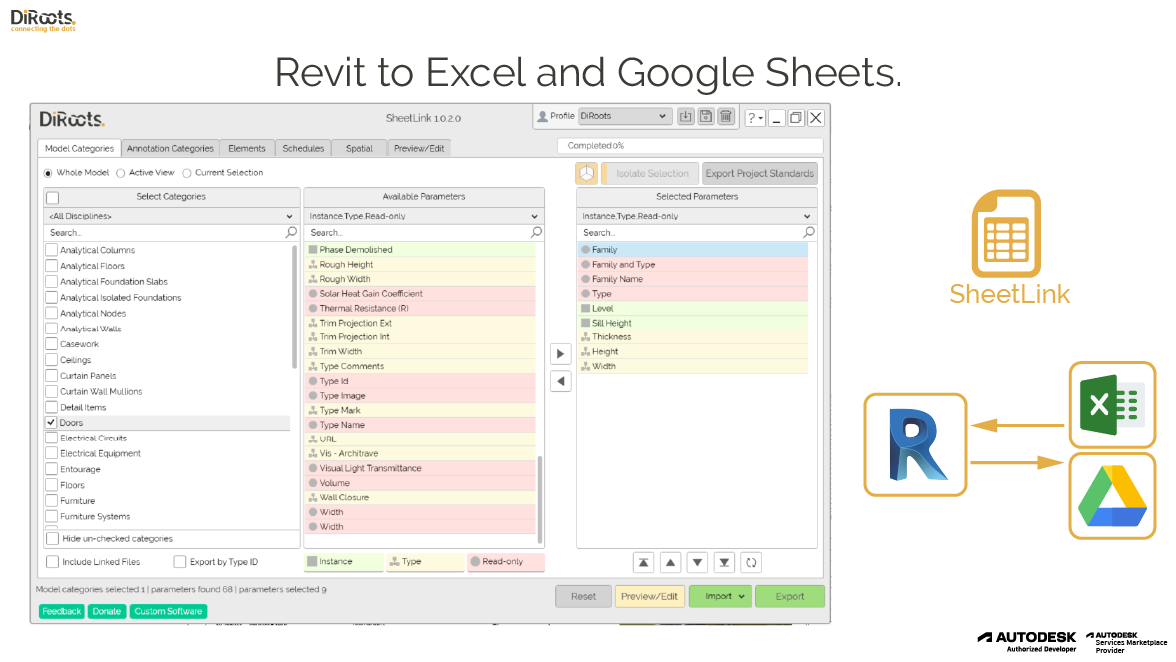Select the Active View radio button
This screenshot has width=1176, height=662.
pos(121,173)
